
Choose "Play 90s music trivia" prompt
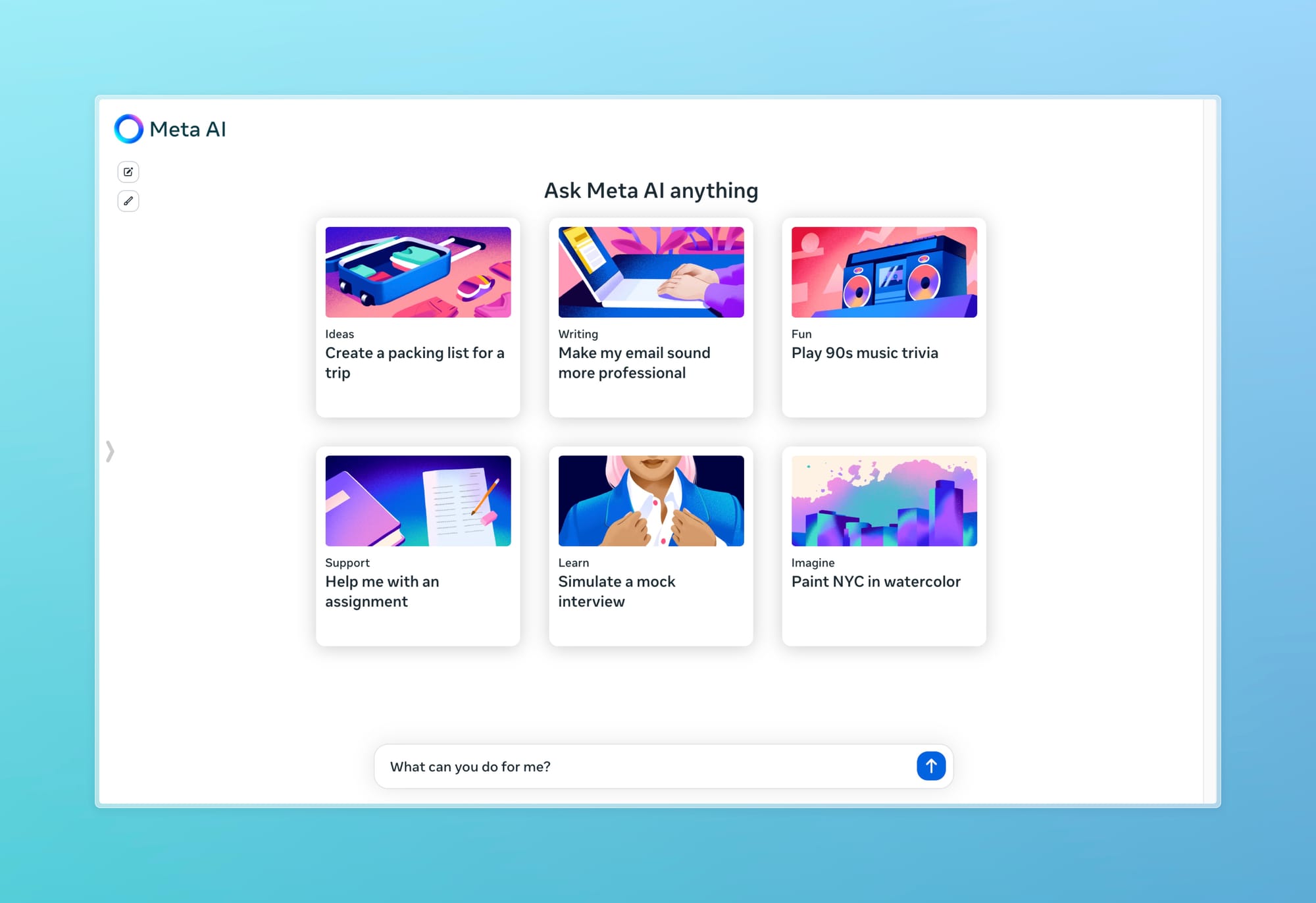pyautogui.click(x=865, y=353)
